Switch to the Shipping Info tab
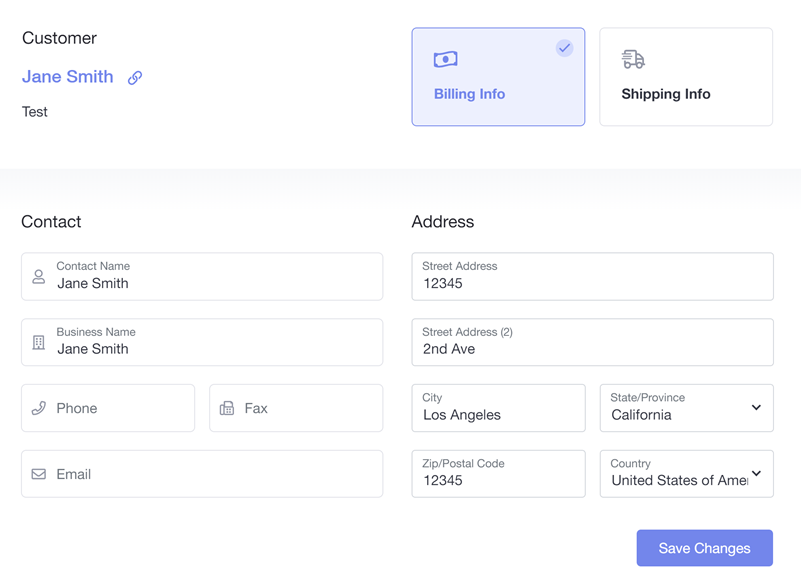 (686, 77)
